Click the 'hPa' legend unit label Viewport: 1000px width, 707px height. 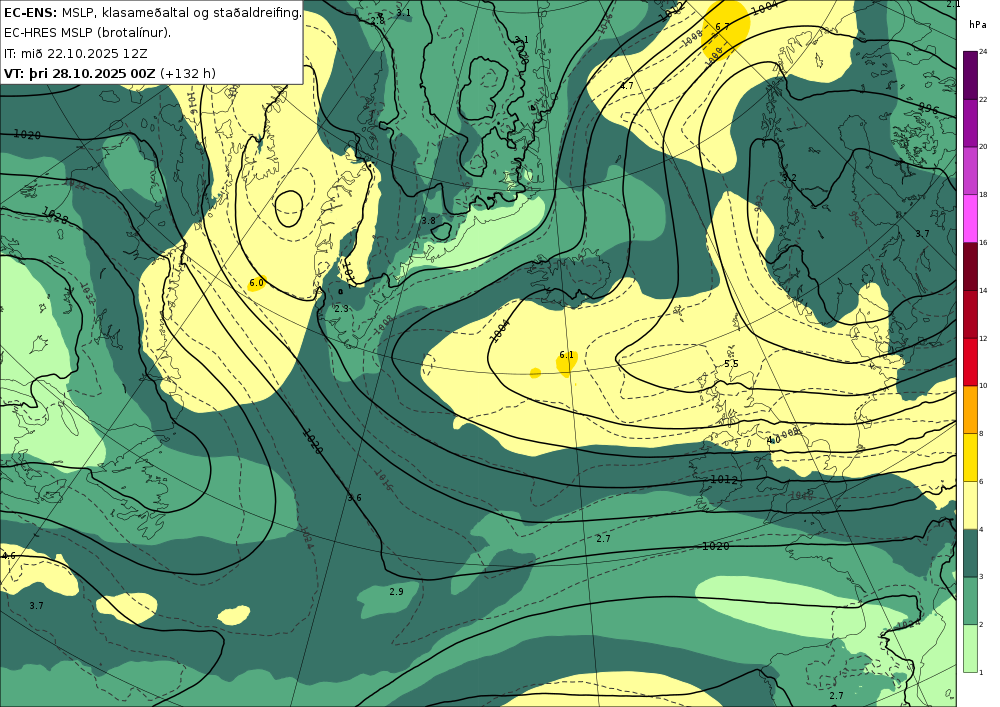click(977, 25)
